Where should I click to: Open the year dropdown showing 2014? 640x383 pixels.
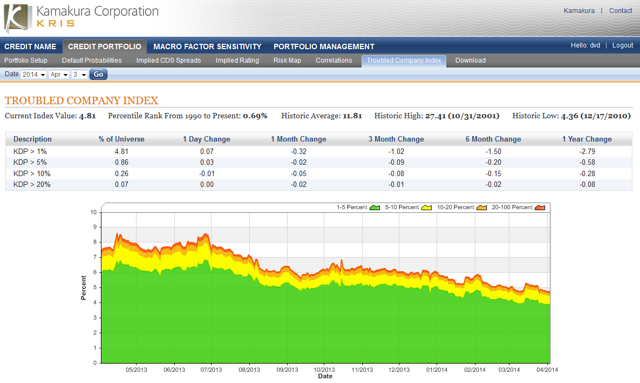(x=33, y=74)
